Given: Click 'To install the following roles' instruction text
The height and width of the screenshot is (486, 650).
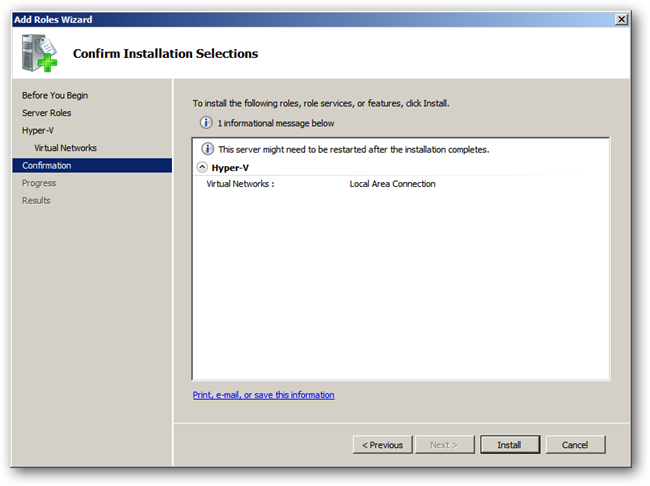Looking at the screenshot, I should pos(321,103).
